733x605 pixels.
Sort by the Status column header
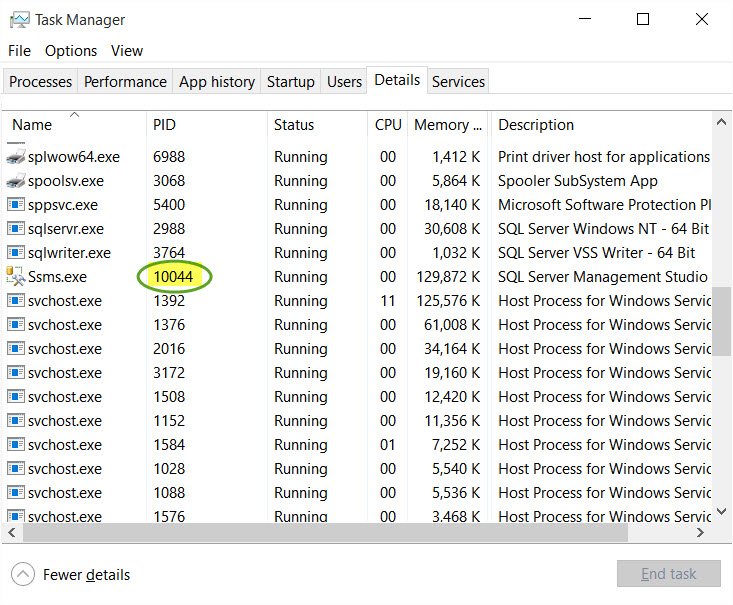pos(317,124)
